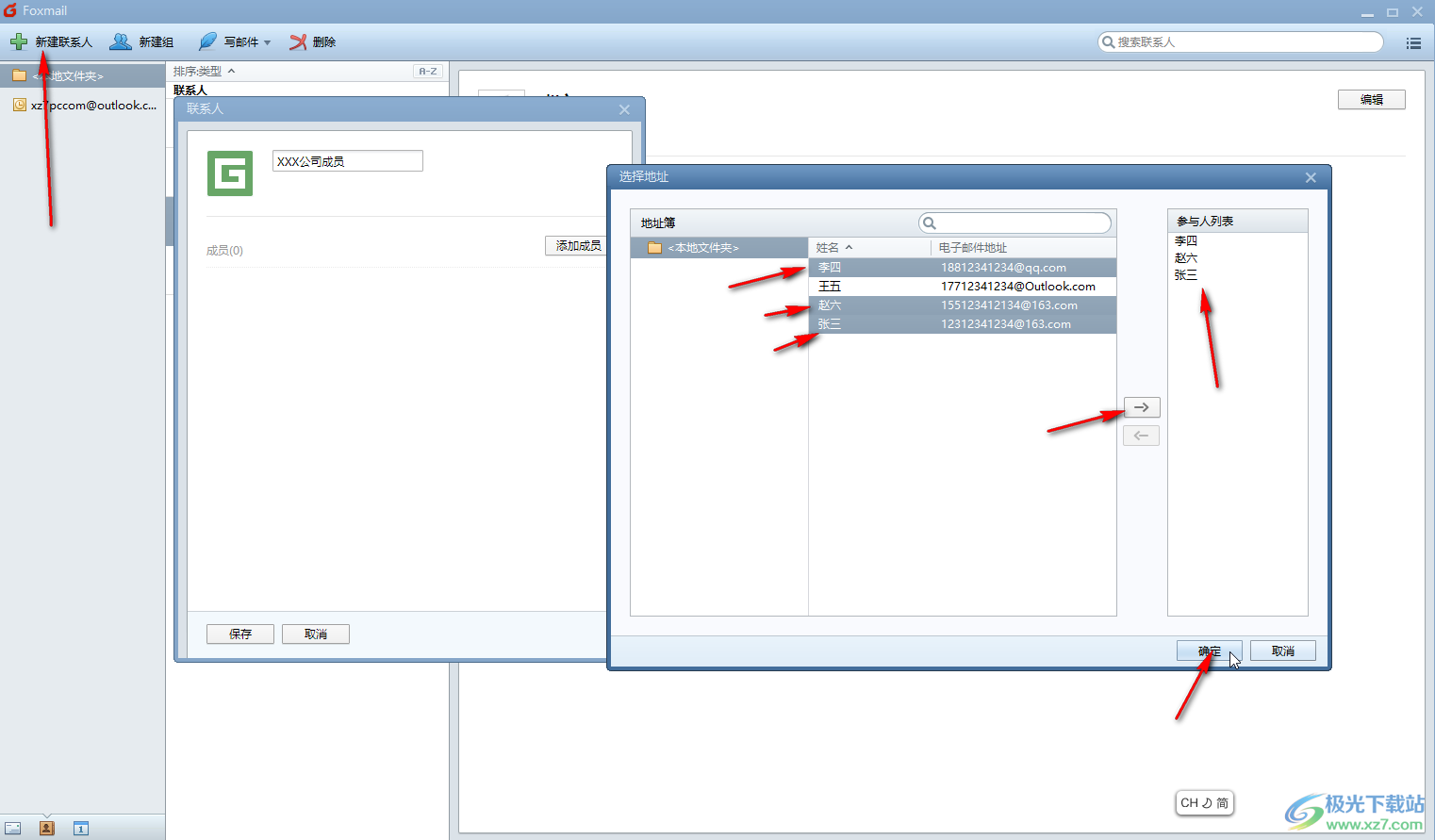This screenshot has width=1435, height=840.
Task: Select the contact row 张三
Action: [963, 323]
